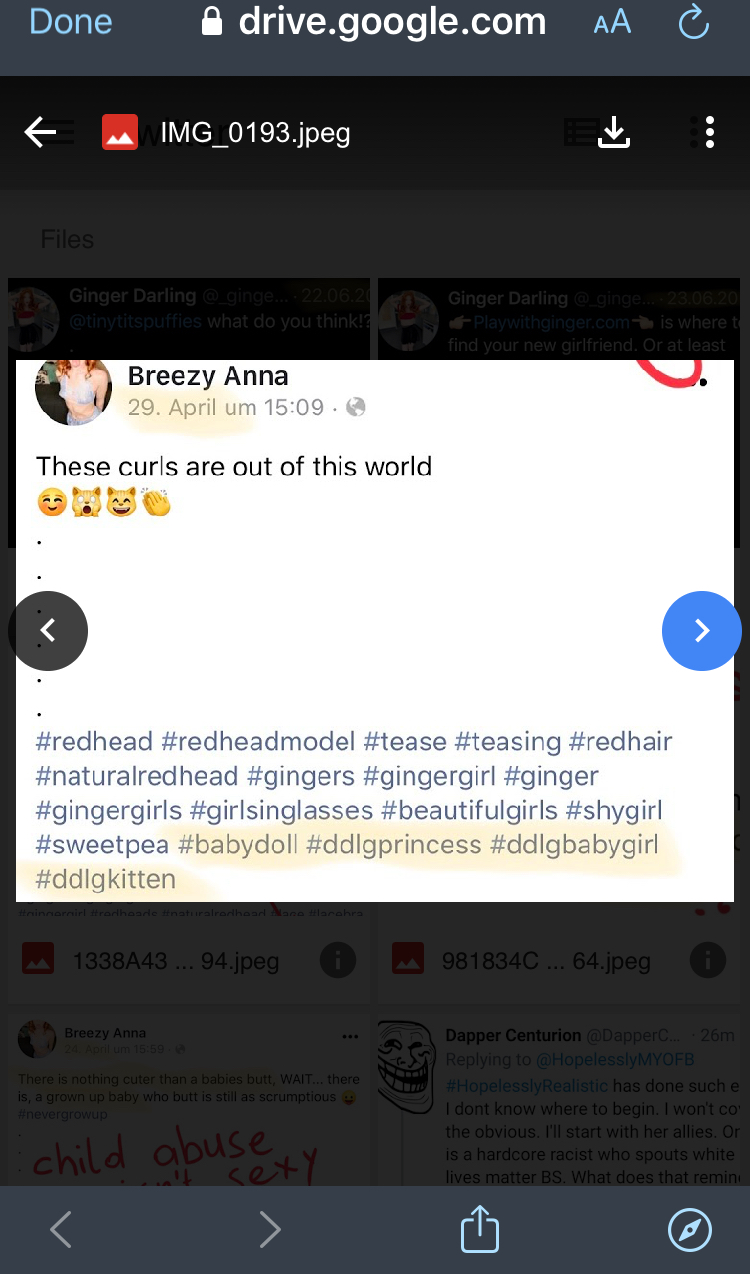Viewport: 750px width, 1274px height.
Task: Tap the Dapper Centurion tweet thumbnail
Action: coord(560,1102)
